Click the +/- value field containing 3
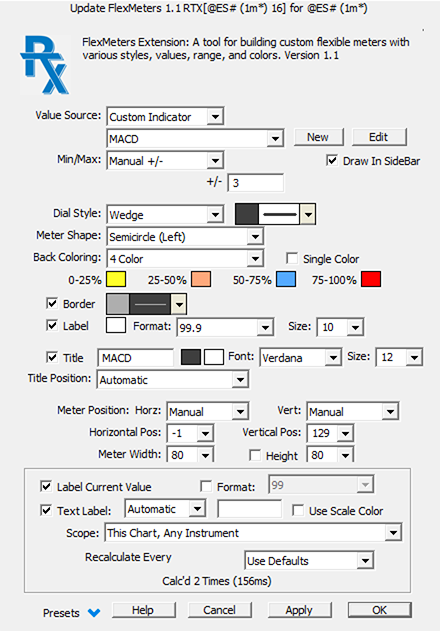 256,183
